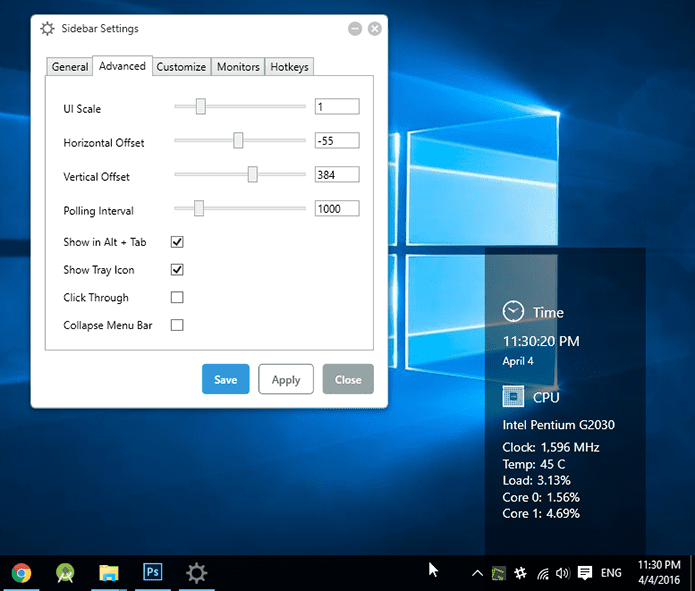Viewport: 695px width, 591px height.
Task: Open Google Chrome from the taskbar
Action: [21, 573]
